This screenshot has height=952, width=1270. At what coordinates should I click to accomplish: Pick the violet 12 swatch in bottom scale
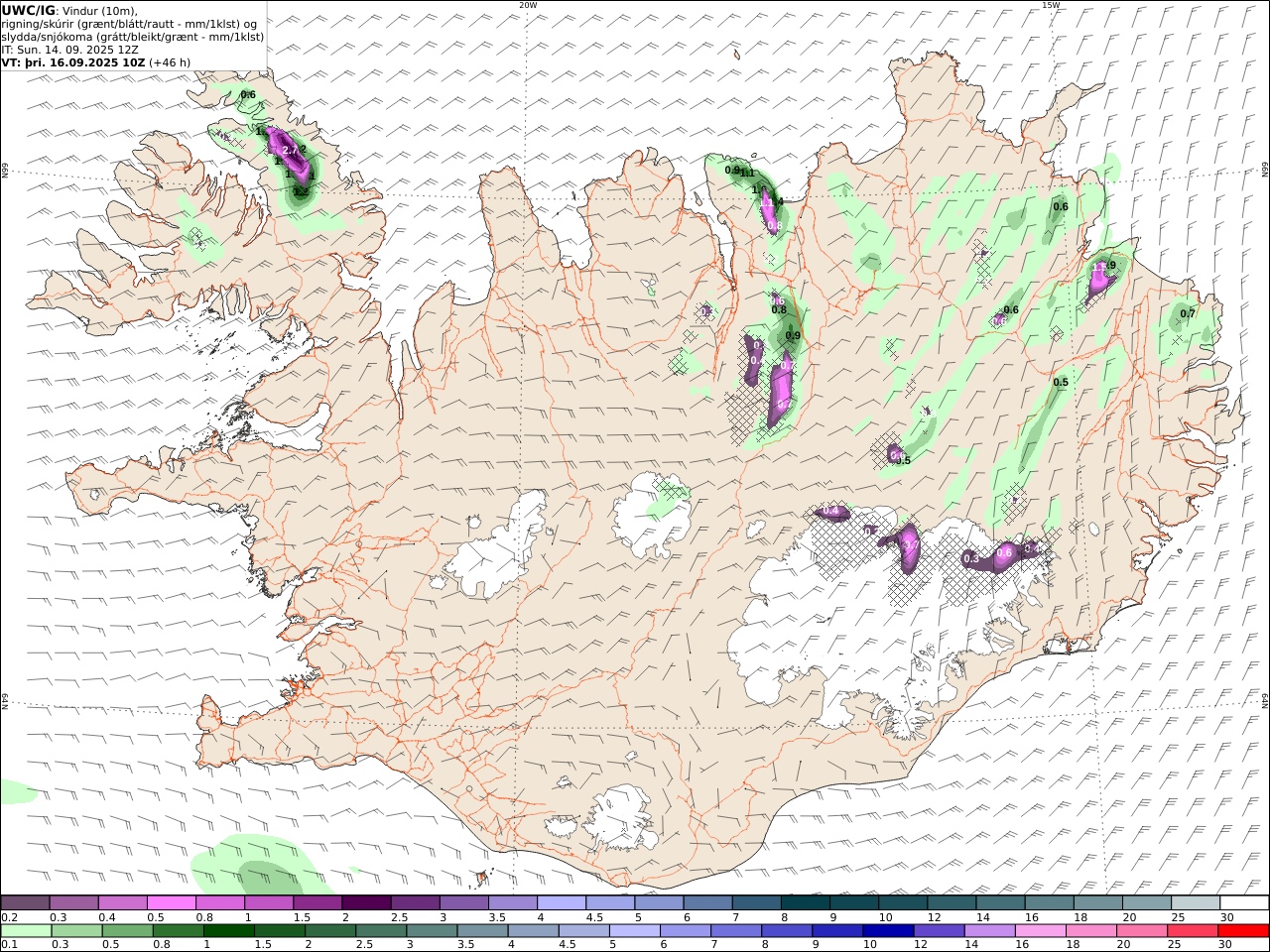coord(938,930)
